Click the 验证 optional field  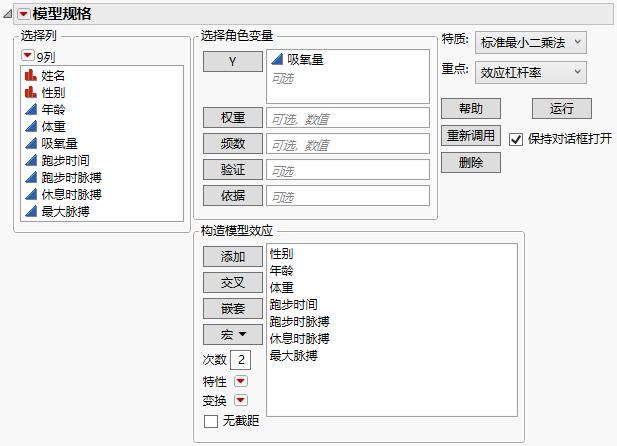click(348, 170)
